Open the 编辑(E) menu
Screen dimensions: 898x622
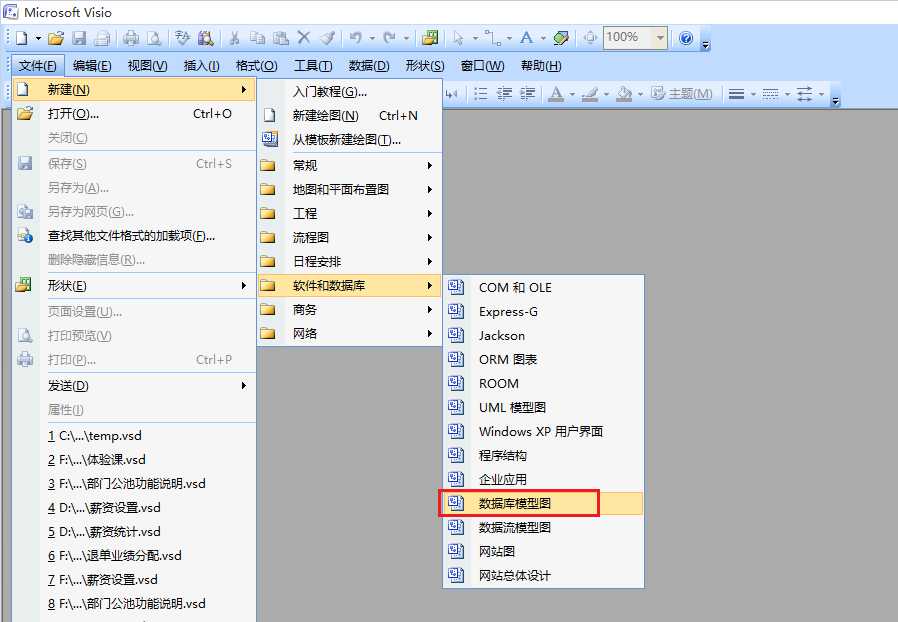92,66
